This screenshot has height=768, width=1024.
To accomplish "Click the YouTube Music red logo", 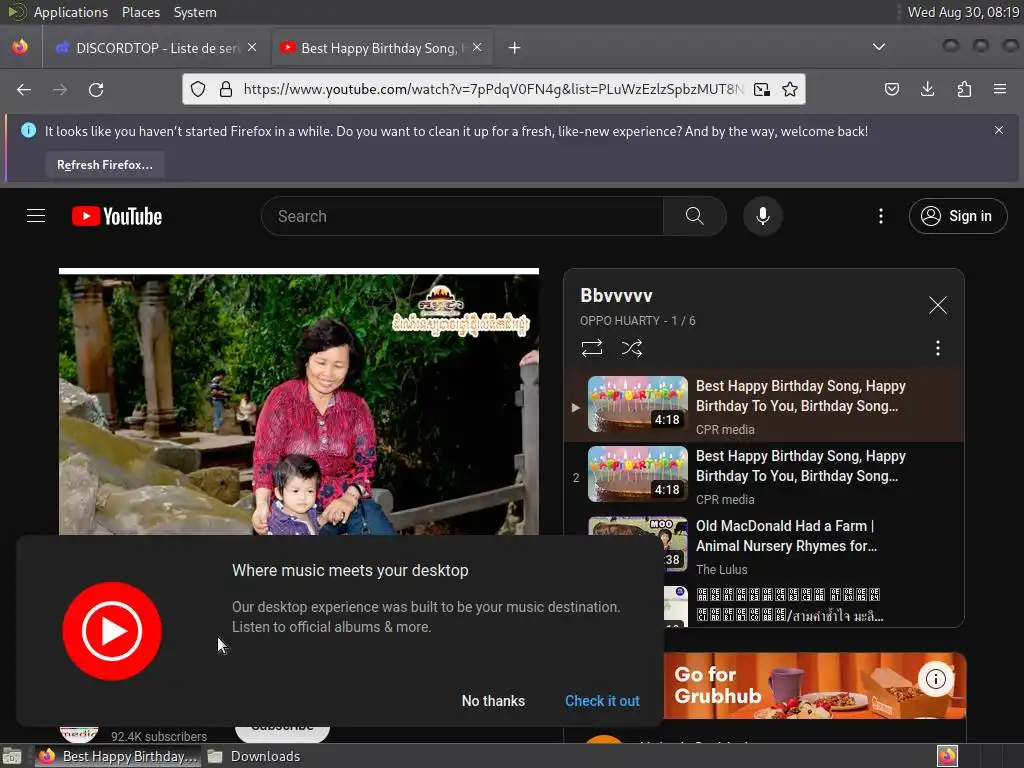I will [x=112, y=631].
